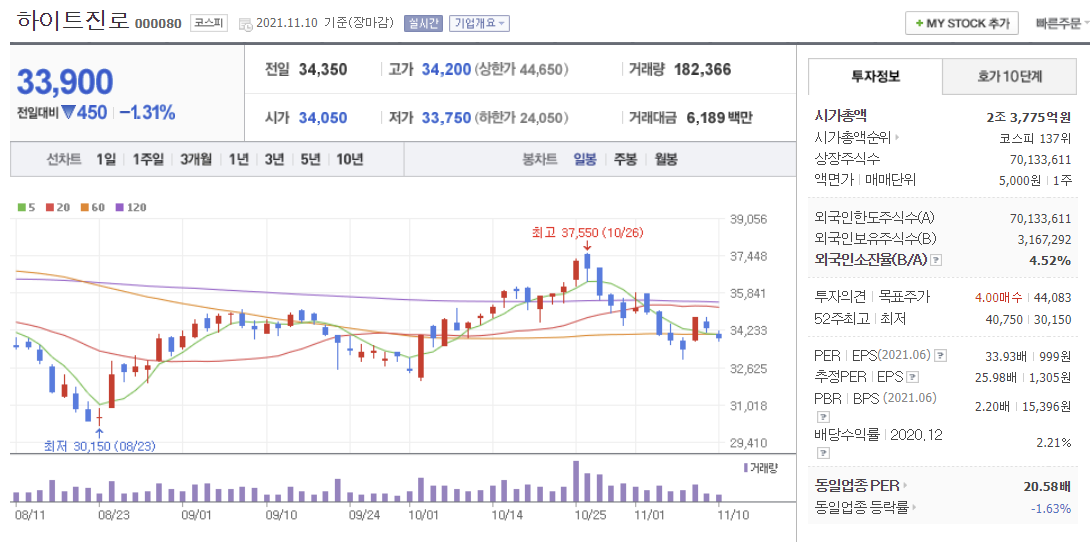Expand 동일업종 등락률 arrow link
Screen dimensions: 1090x542
913,507
